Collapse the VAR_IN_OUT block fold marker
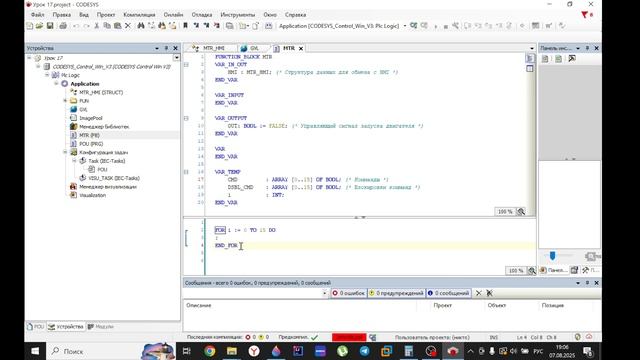The height and width of the screenshot is (360, 640). pos(186,64)
